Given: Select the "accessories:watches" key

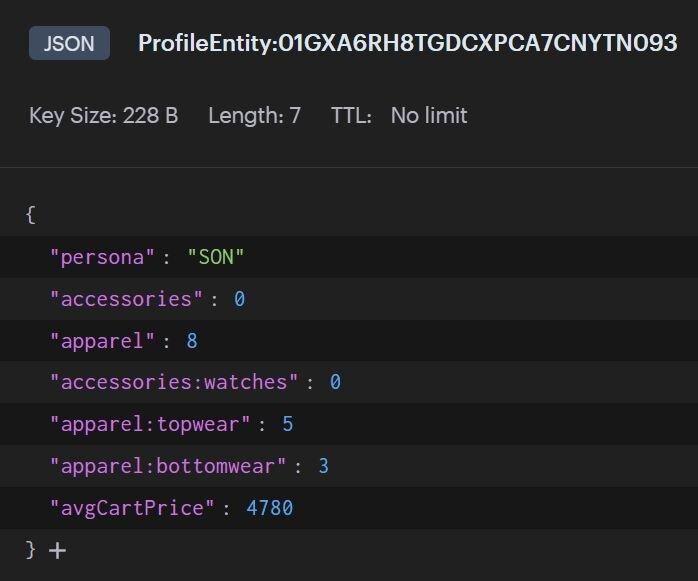Looking at the screenshot, I should (x=174, y=382).
